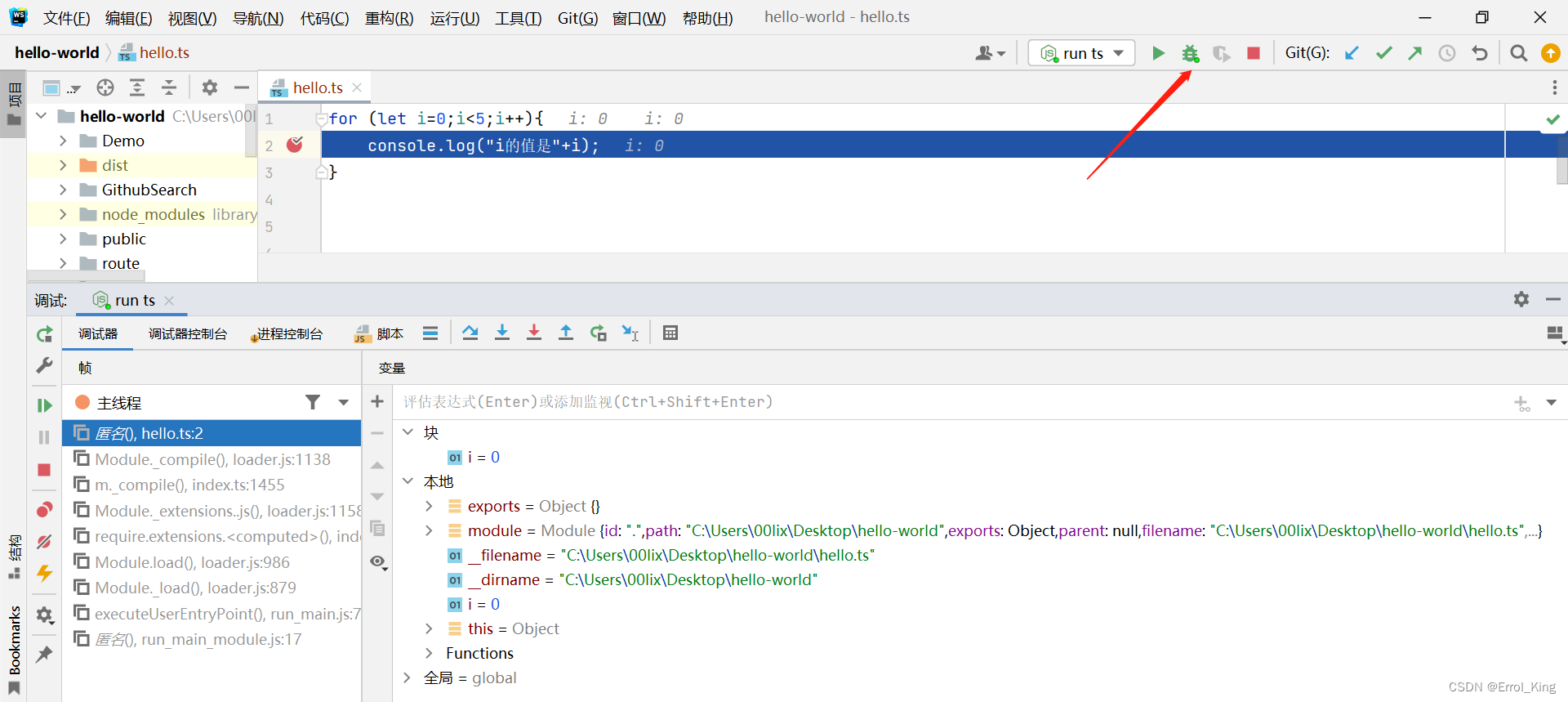
Task: Filter frames with funnel icon
Action: click(x=313, y=402)
